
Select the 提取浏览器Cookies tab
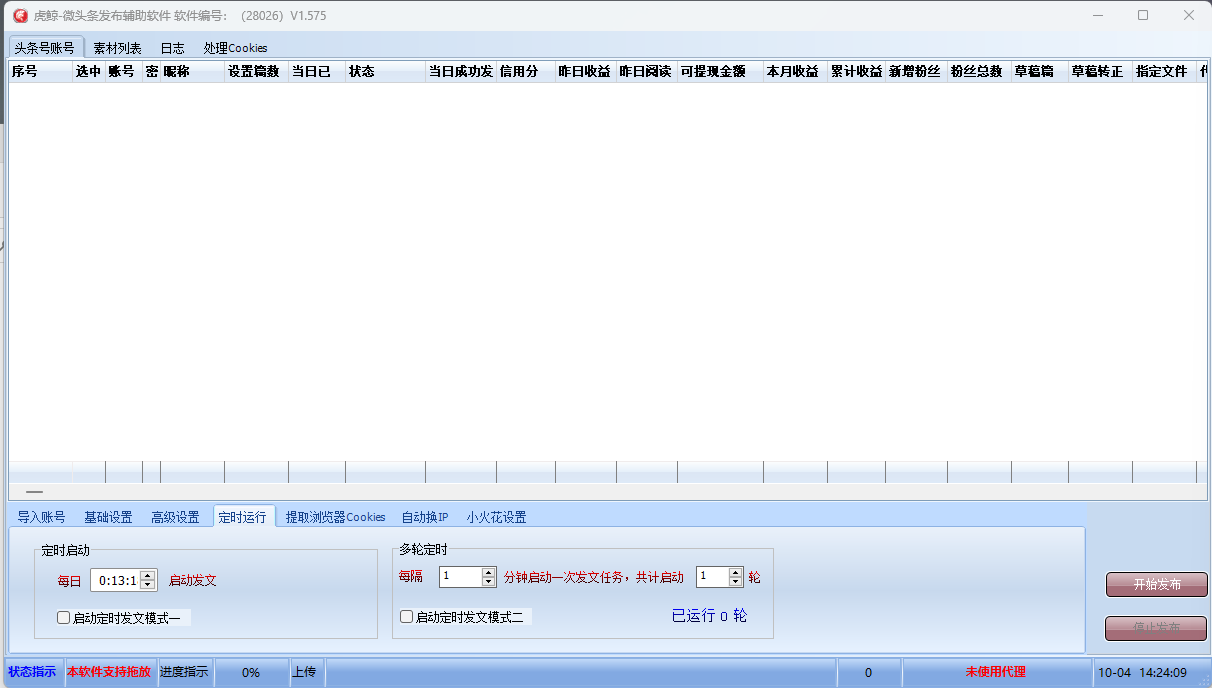pos(335,517)
